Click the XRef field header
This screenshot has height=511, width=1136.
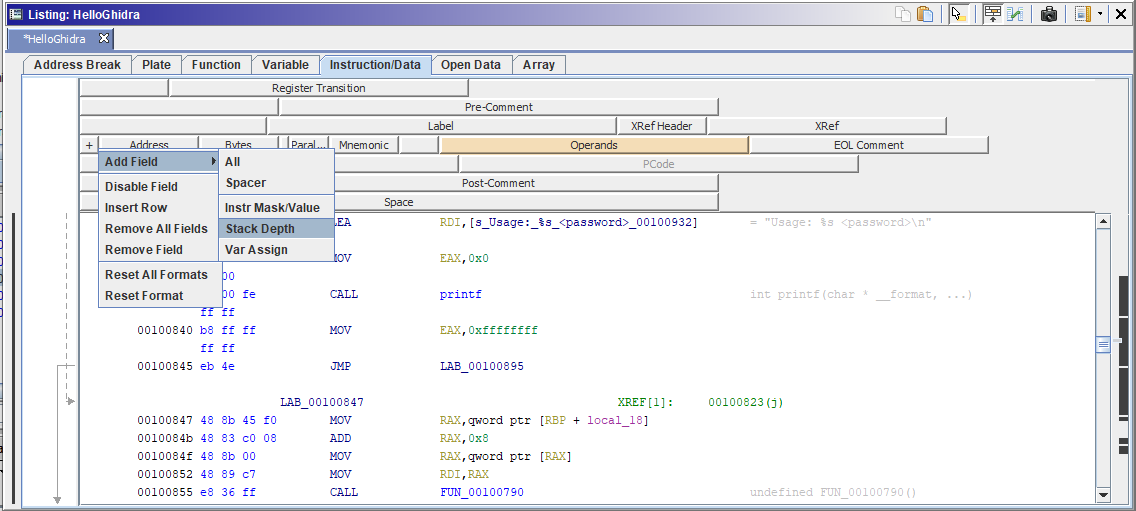pos(827,125)
